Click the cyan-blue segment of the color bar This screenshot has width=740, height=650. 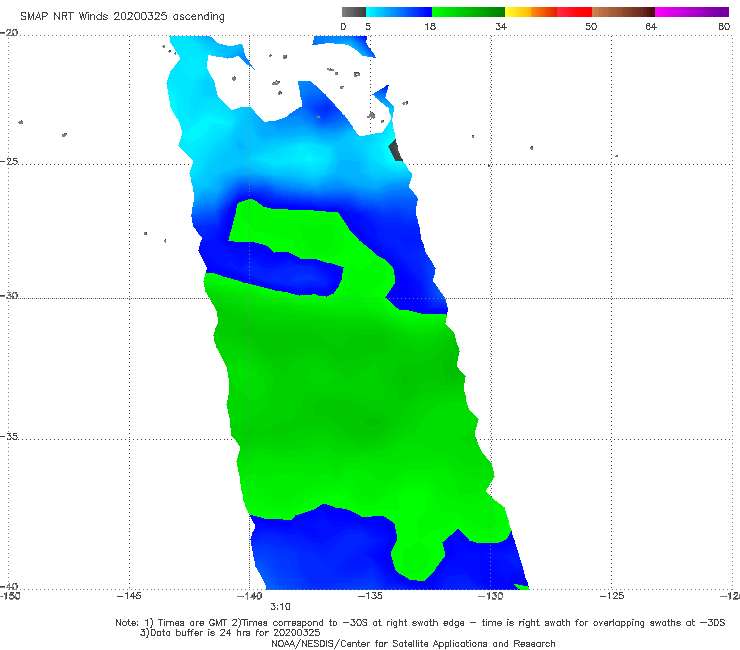(399, 12)
